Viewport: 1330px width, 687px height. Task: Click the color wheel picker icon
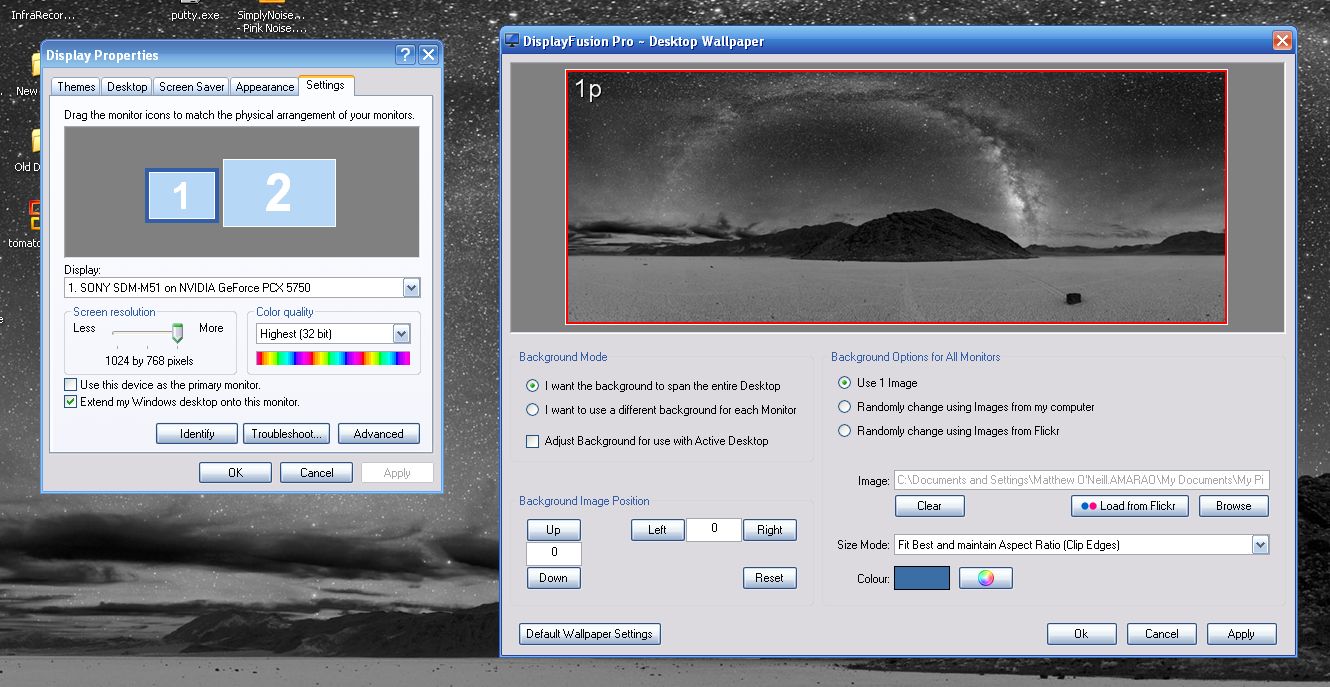pos(986,578)
